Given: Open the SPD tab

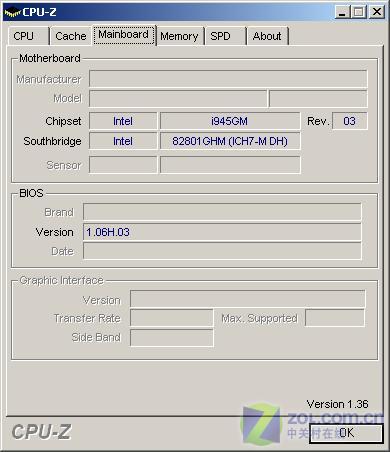Looking at the screenshot, I should (225, 36).
